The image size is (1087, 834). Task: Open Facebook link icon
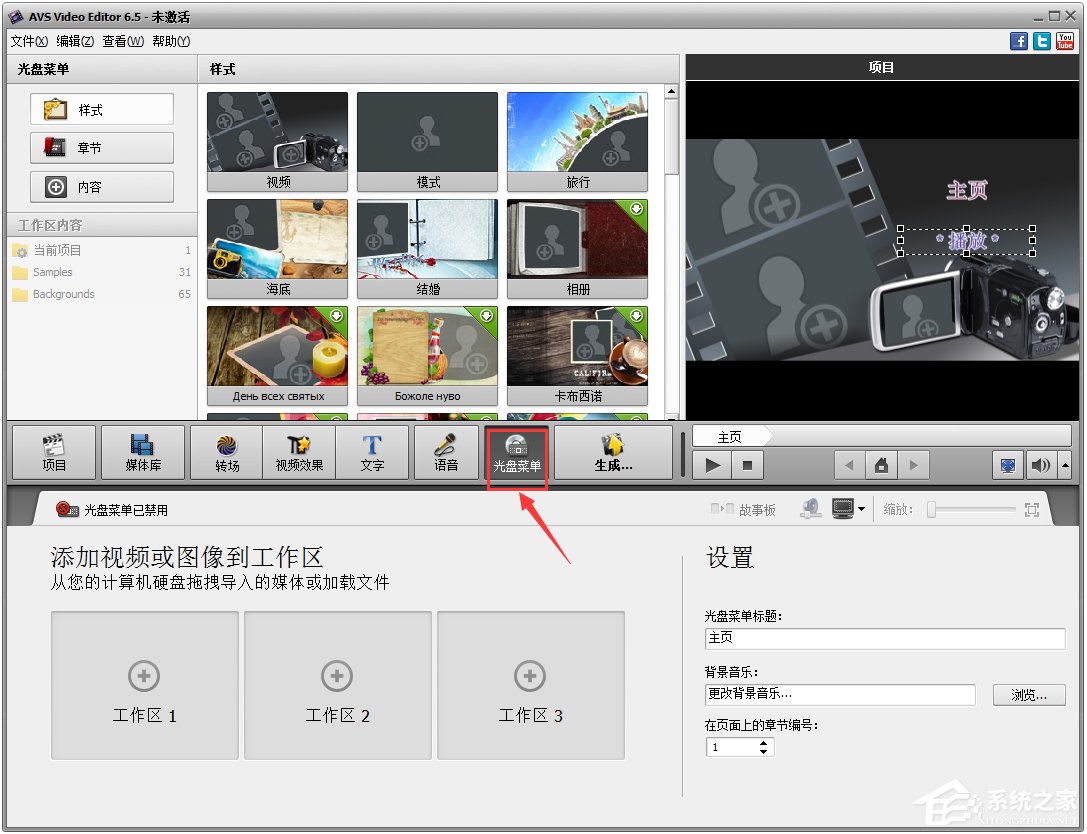[1018, 41]
